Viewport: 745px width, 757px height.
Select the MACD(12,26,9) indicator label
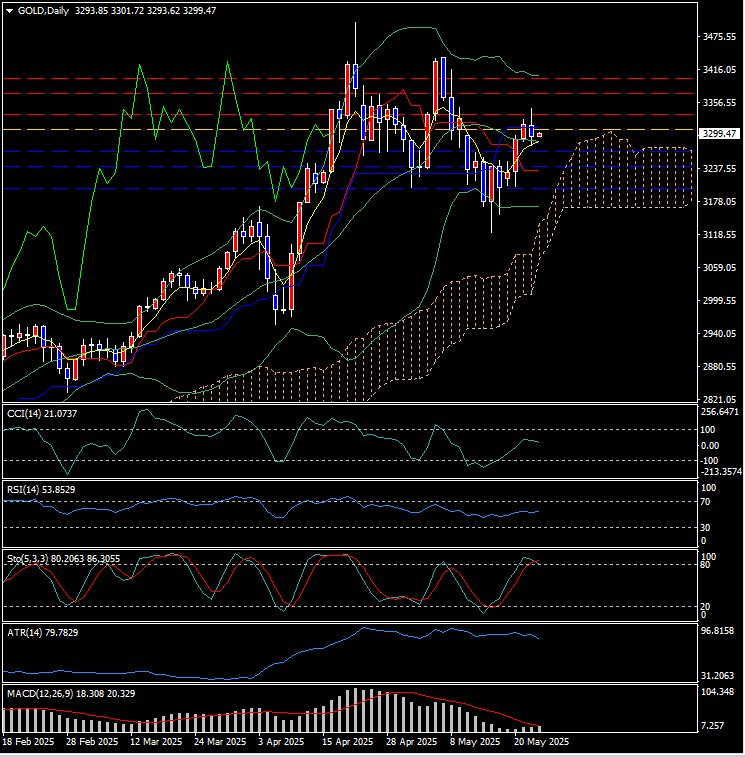(71, 694)
